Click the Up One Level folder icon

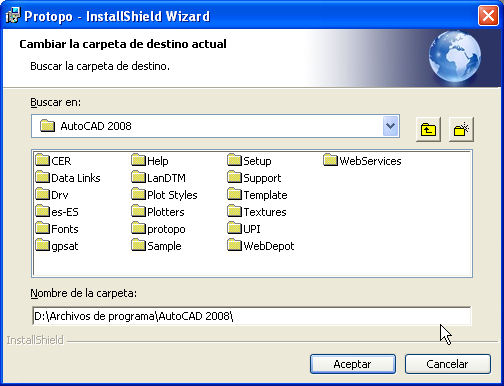coord(428,129)
